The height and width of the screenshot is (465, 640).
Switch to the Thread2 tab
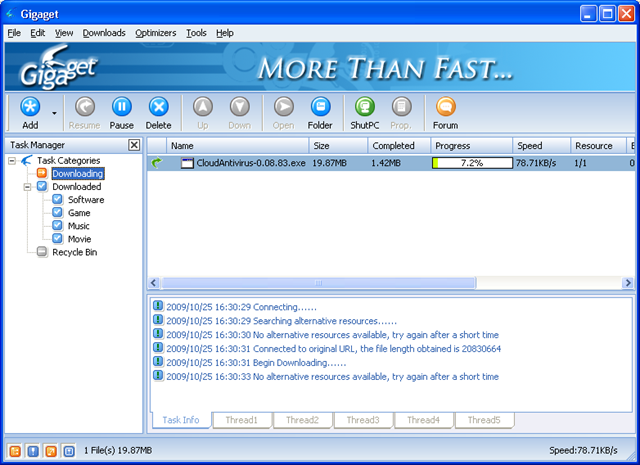[302, 420]
